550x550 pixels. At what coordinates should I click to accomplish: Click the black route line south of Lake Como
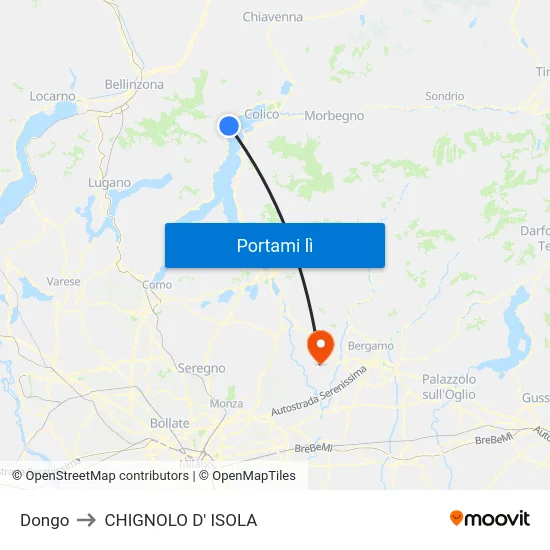pyautogui.click(x=307, y=296)
